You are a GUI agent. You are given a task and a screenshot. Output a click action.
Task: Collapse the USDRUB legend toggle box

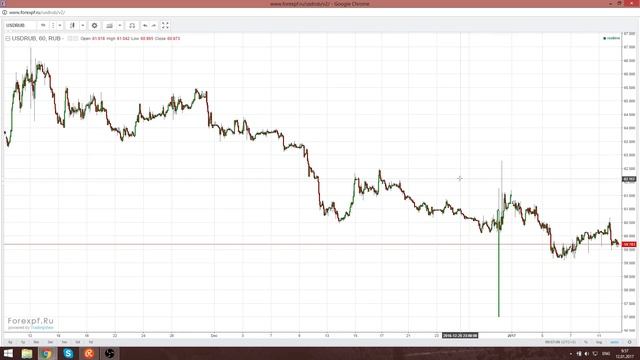pos(7,38)
